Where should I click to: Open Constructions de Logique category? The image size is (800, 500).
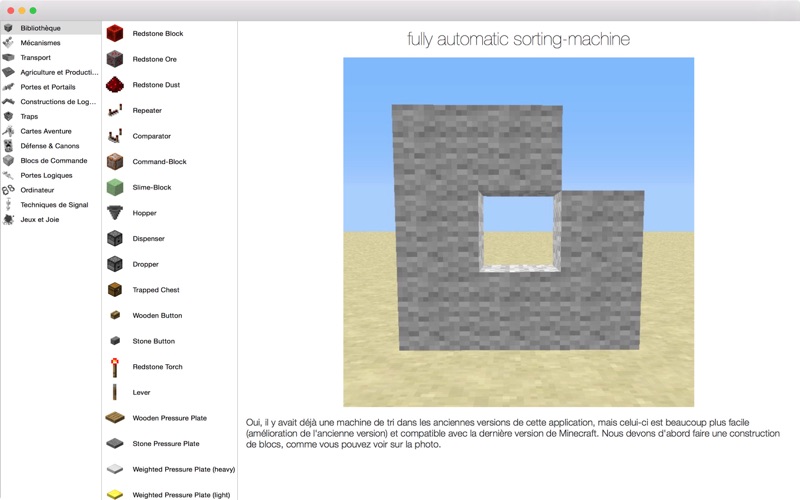[51, 102]
